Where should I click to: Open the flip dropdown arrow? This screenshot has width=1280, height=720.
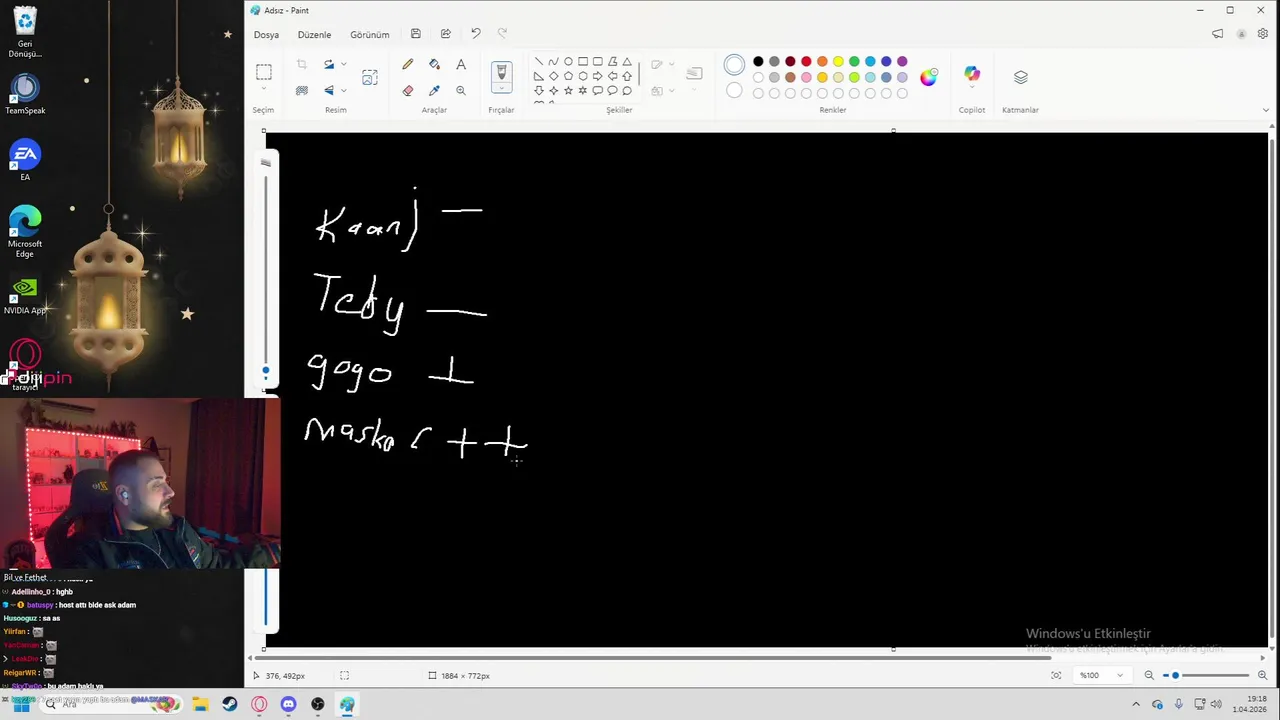(x=344, y=90)
